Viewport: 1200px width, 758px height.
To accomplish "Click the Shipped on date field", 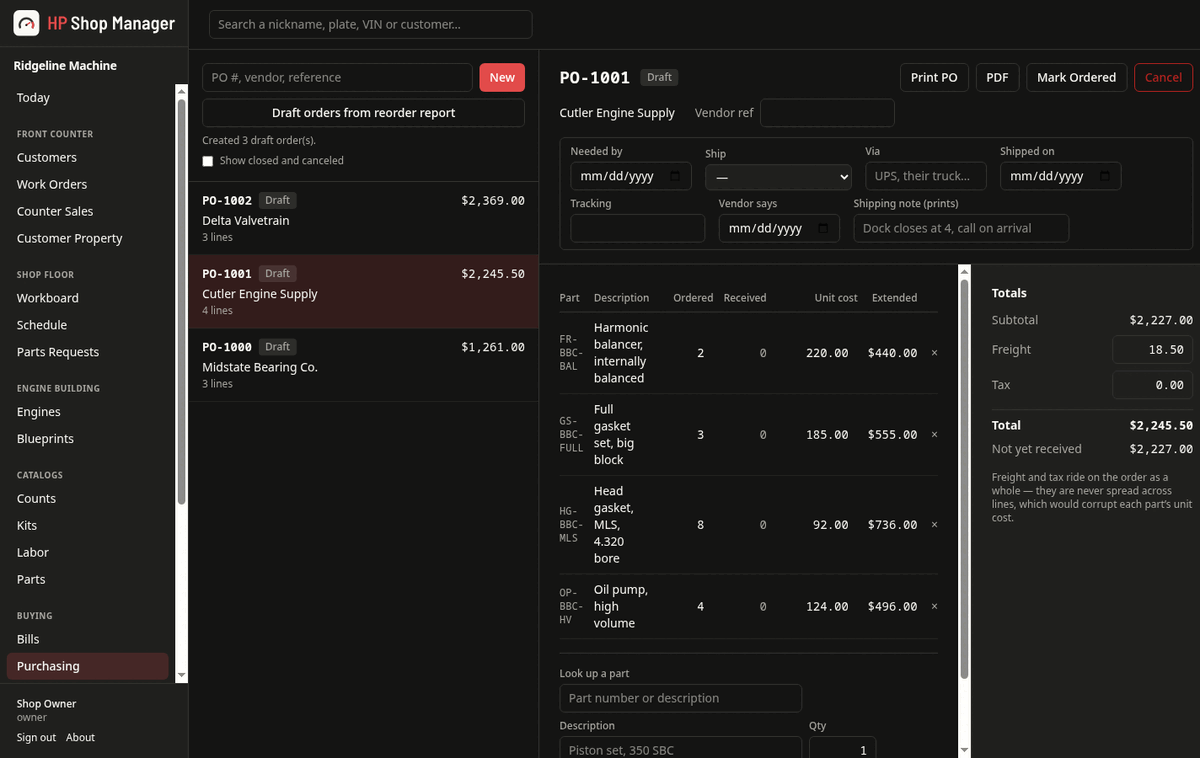I will pos(1060,176).
